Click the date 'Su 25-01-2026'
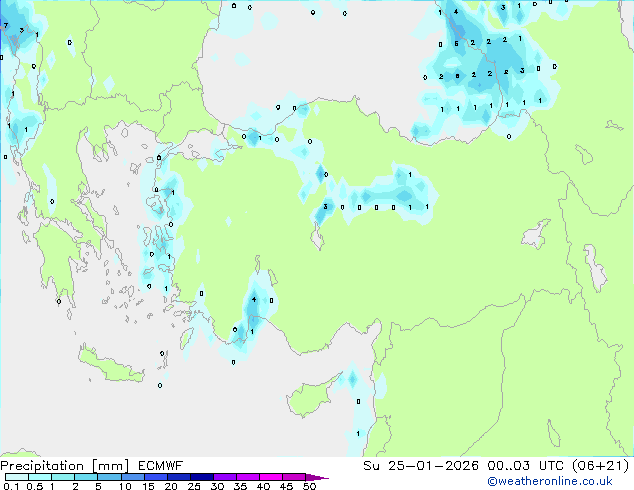This screenshot has width=634, height=490. [421, 466]
